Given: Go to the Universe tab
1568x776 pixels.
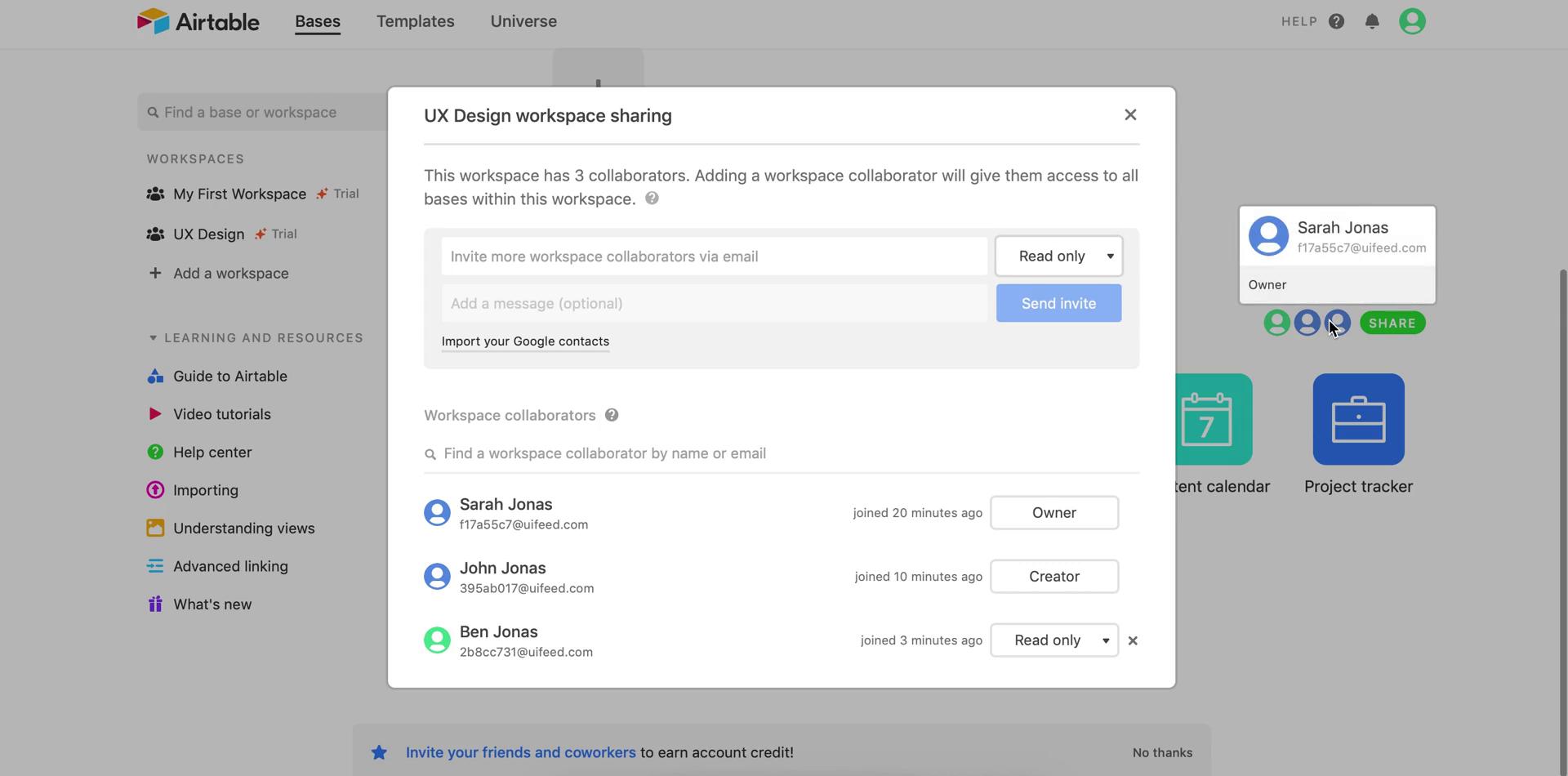Looking at the screenshot, I should (523, 21).
